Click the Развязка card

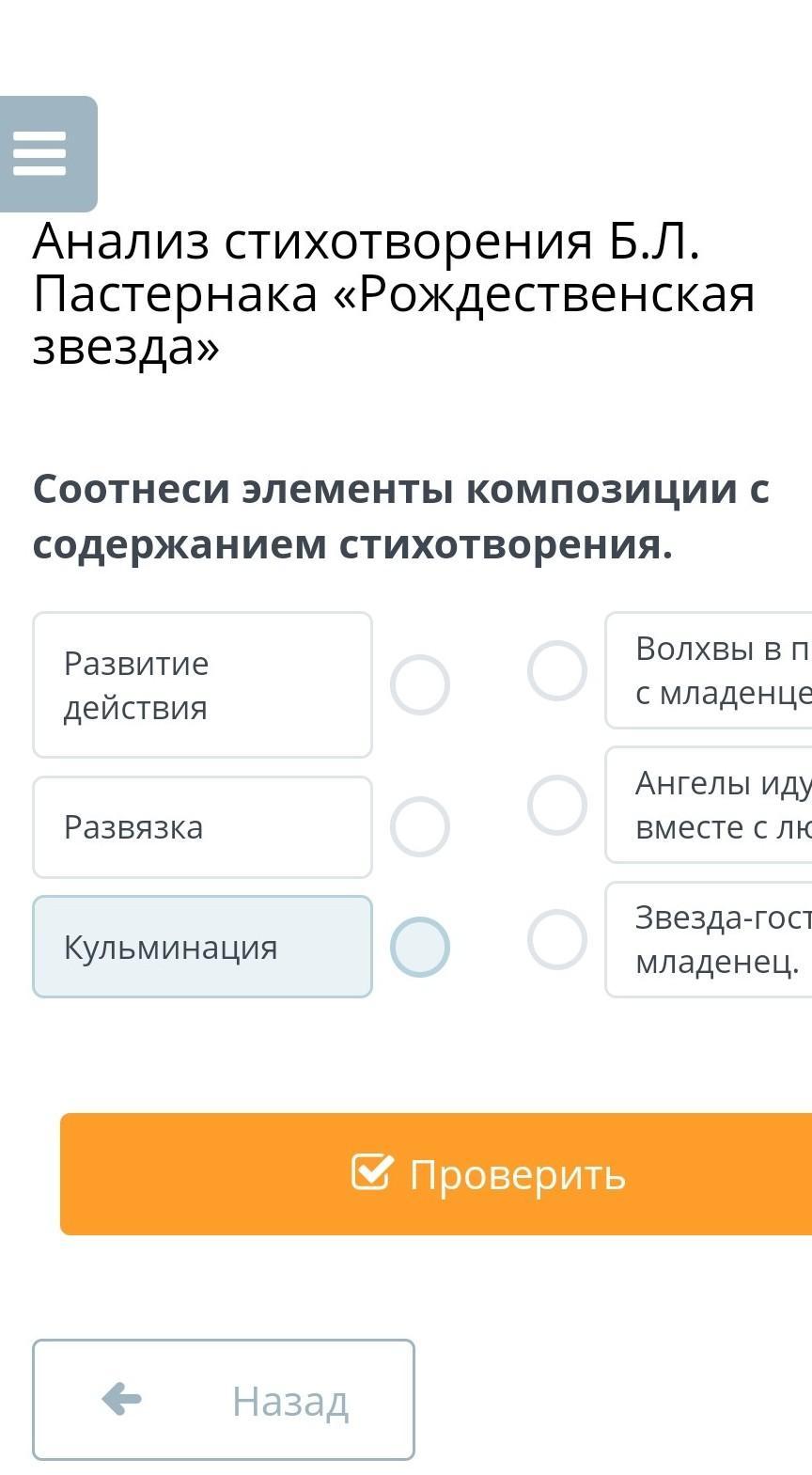pos(202,827)
